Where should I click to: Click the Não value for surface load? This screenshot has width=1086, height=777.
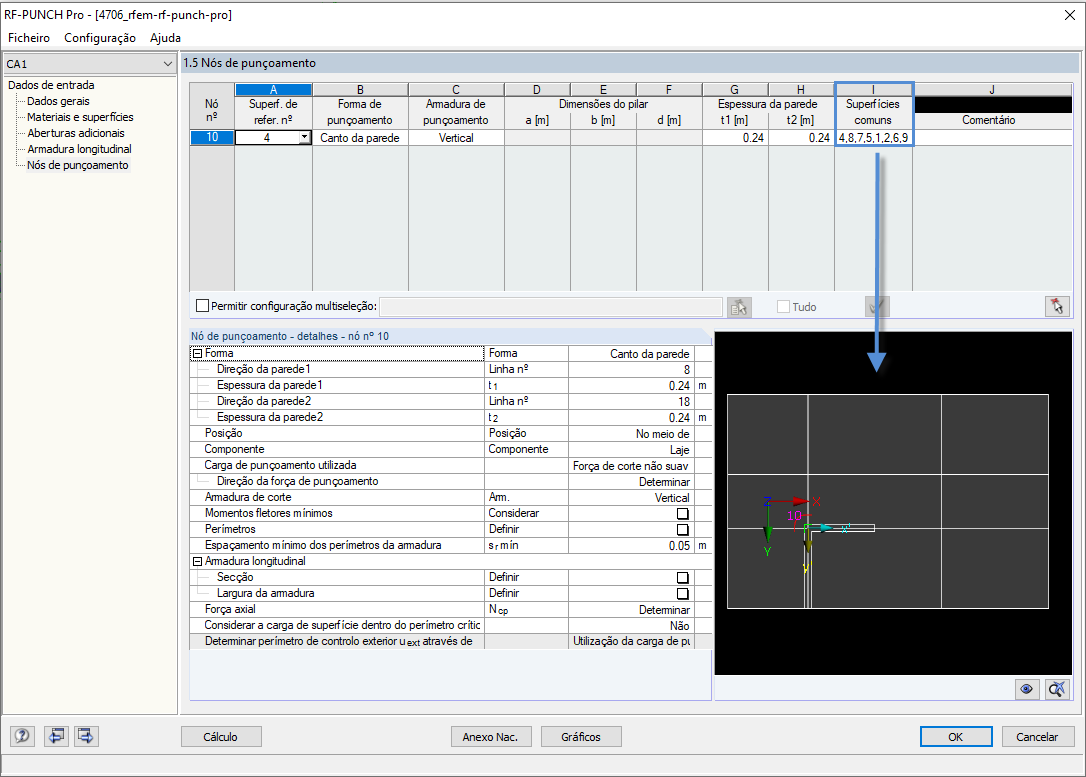tap(630, 626)
